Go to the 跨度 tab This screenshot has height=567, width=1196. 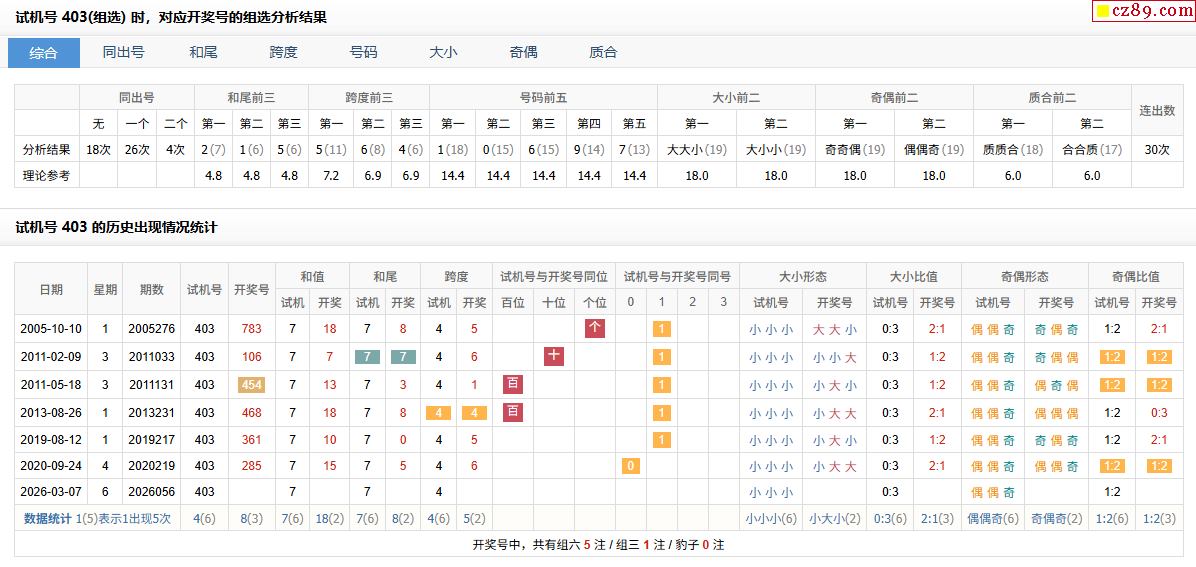(284, 53)
